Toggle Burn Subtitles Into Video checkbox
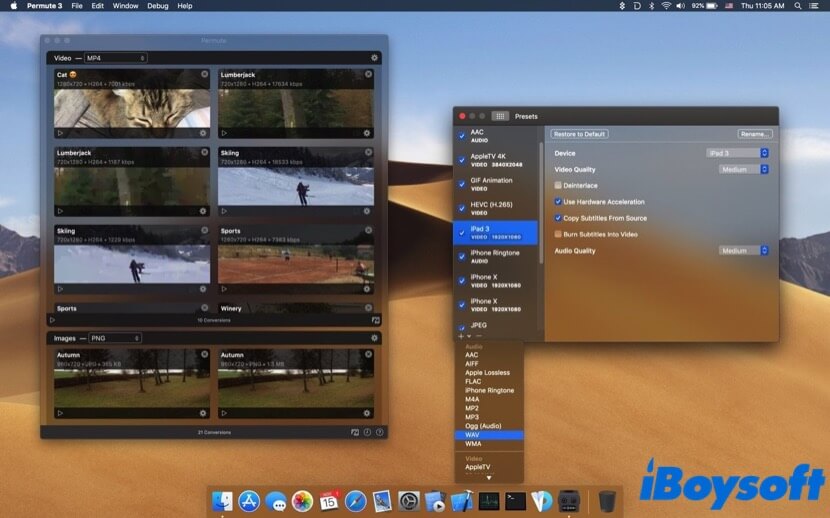The image size is (830, 518). pos(558,234)
